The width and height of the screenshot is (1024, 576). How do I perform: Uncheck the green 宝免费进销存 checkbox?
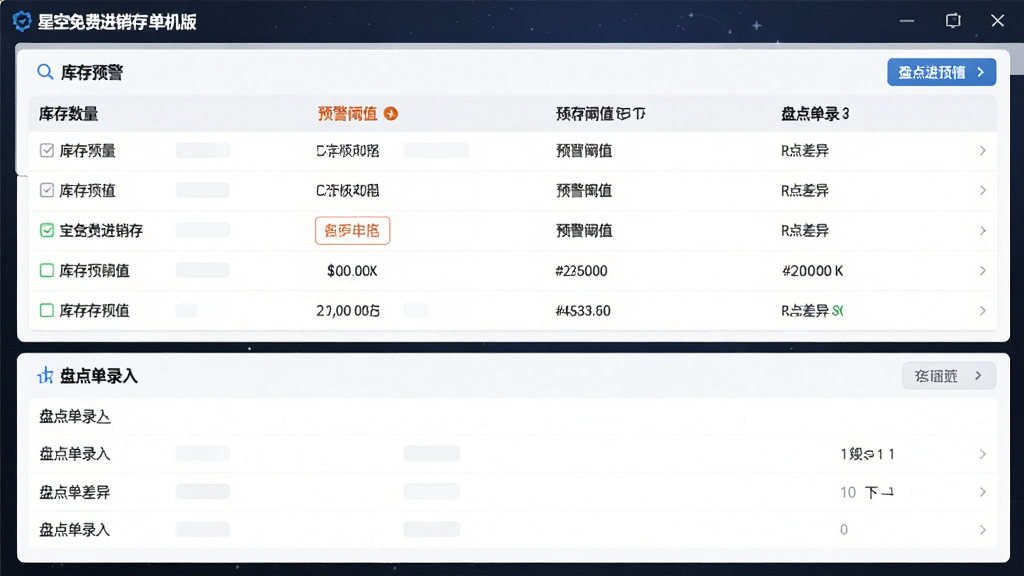(46, 230)
